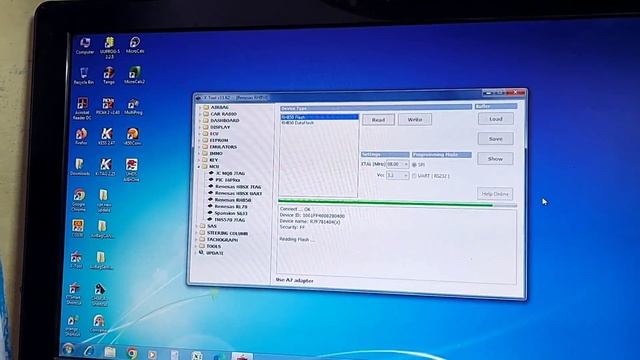Select Renesas RL78 tree item
The image size is (640, 360).
(x=228, y=207)
